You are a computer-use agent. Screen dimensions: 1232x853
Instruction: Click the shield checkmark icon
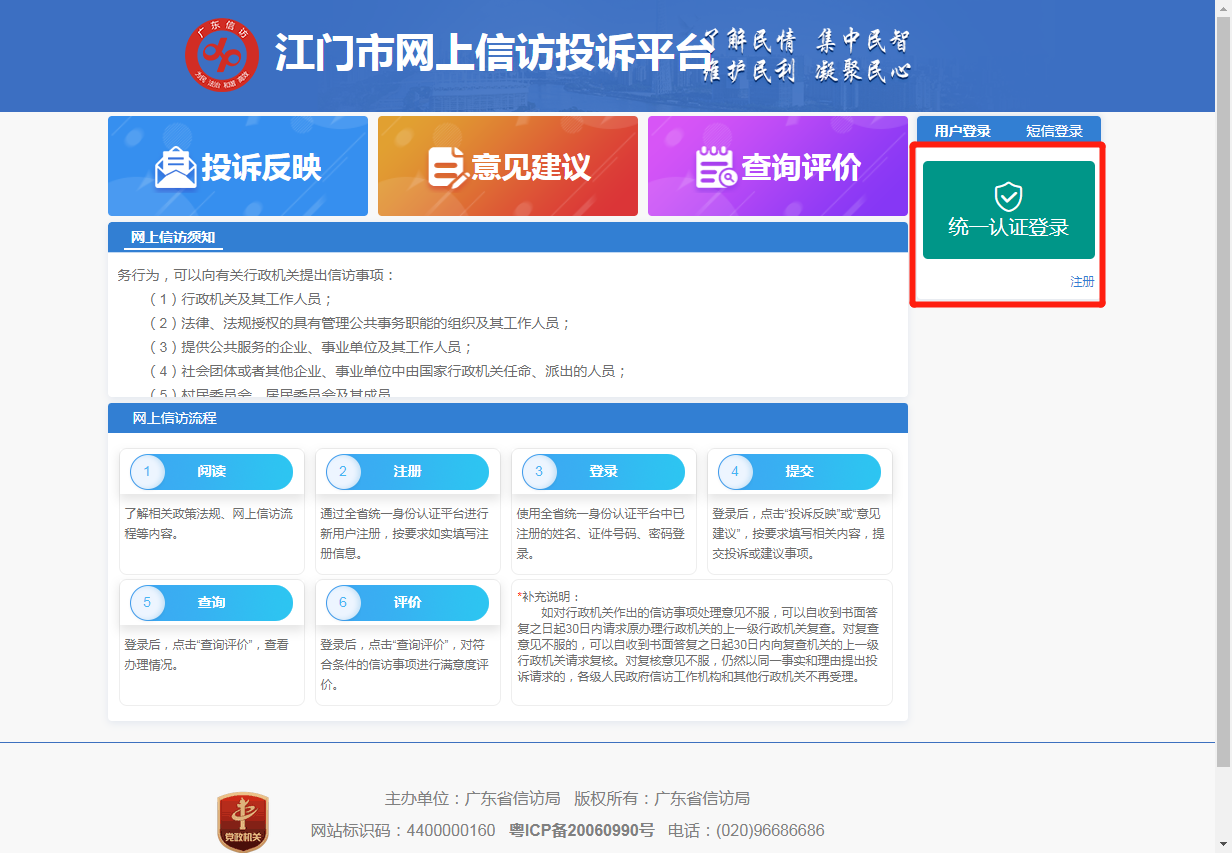(1008, 196)
